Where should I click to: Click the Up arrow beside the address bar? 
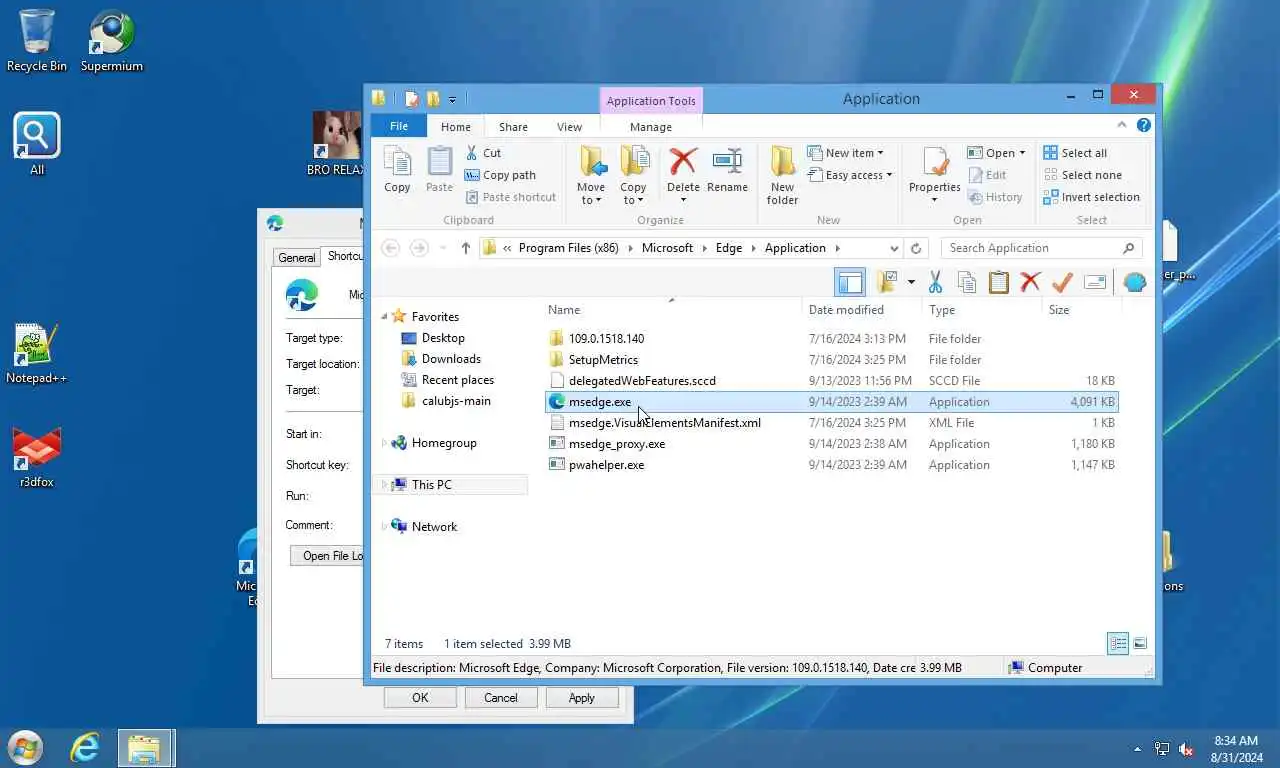click(466, 248)
